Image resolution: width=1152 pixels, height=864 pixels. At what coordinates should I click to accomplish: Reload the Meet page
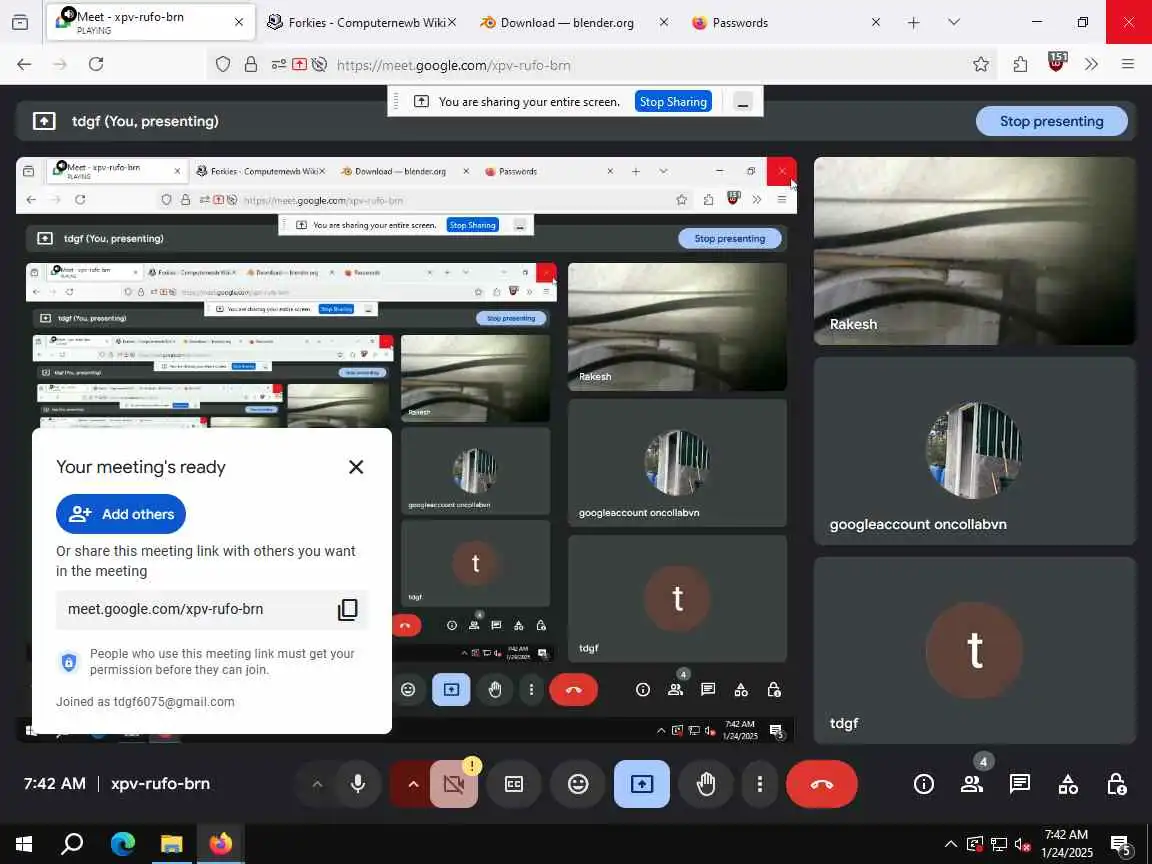96,65
